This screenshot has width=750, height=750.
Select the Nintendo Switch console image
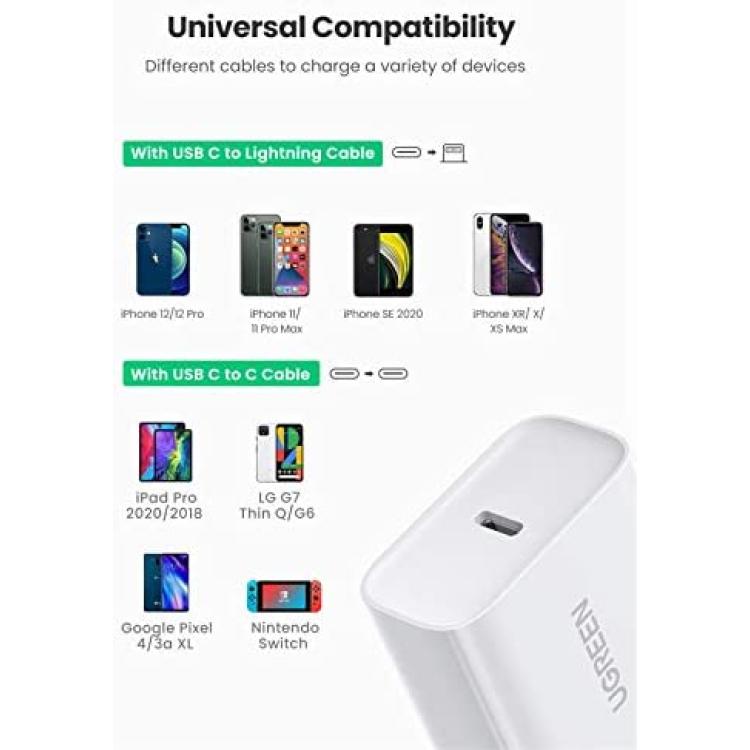coord(284,596)
